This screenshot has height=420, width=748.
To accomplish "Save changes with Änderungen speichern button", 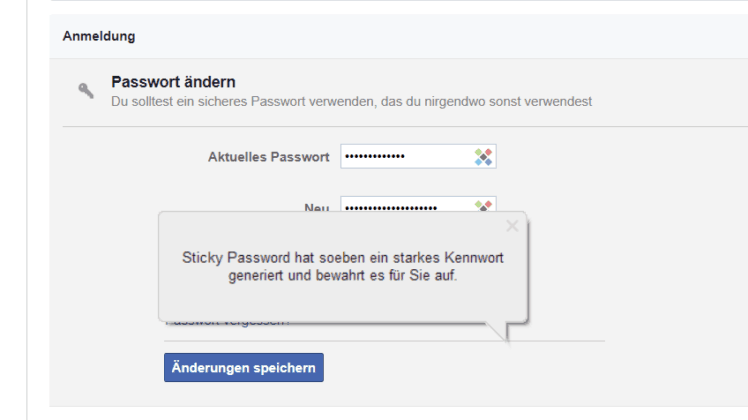I will [x=244, y=368].
